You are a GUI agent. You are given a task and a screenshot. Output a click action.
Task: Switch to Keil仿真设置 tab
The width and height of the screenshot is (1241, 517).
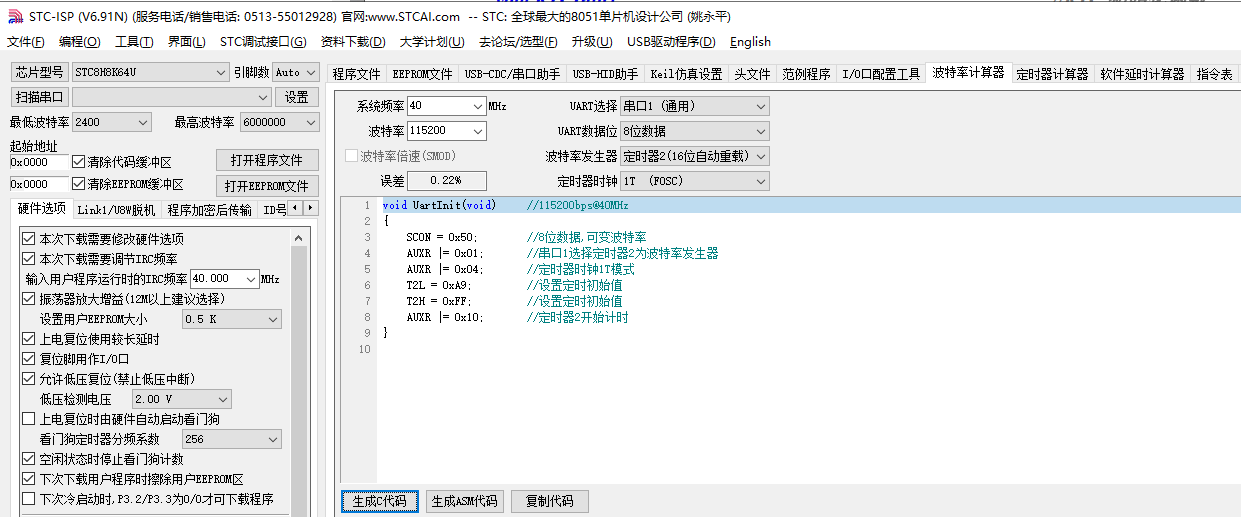click(x=686, y=74)
